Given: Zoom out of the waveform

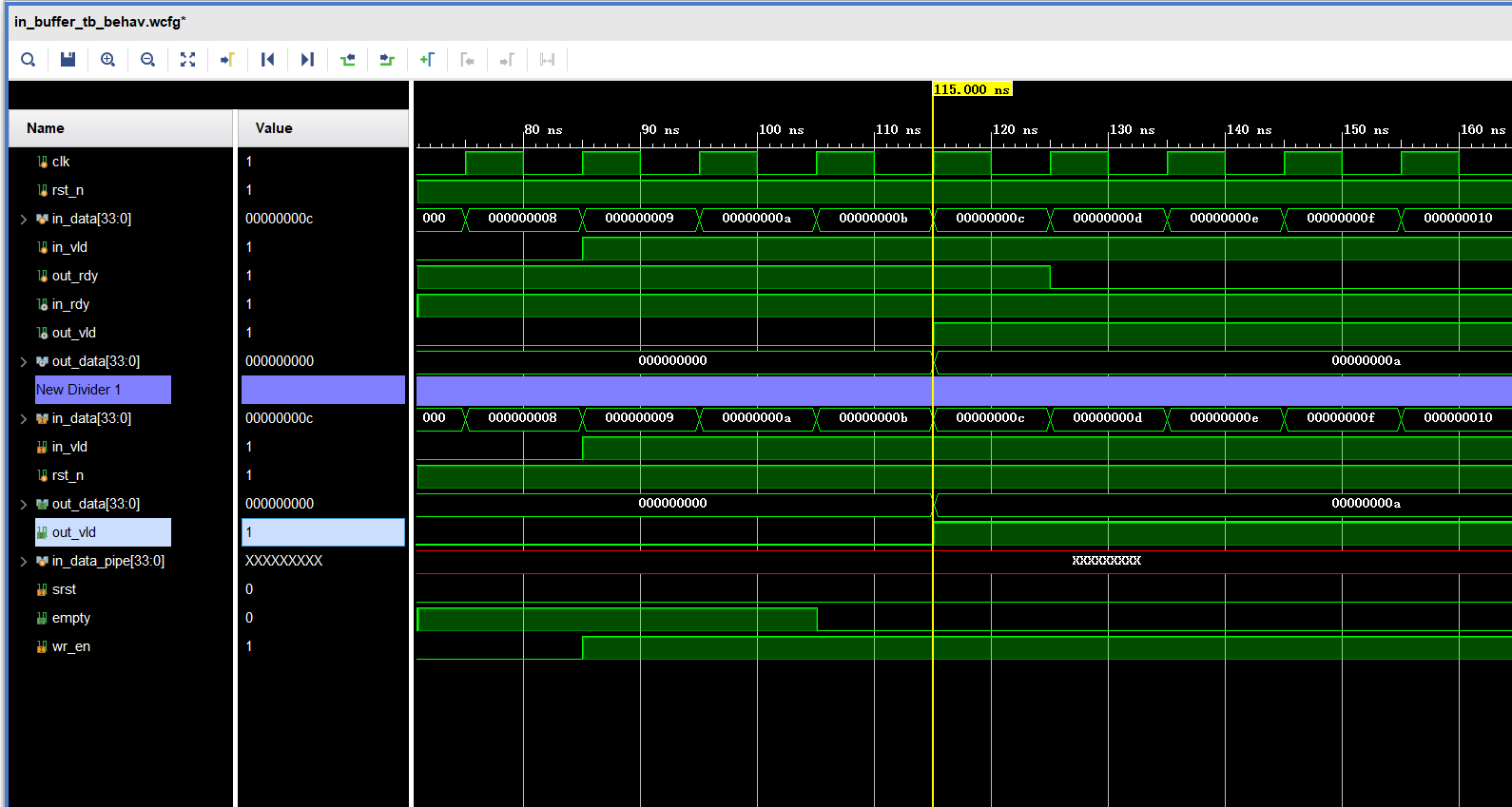Looking at the screenshot, I should 147,60.
